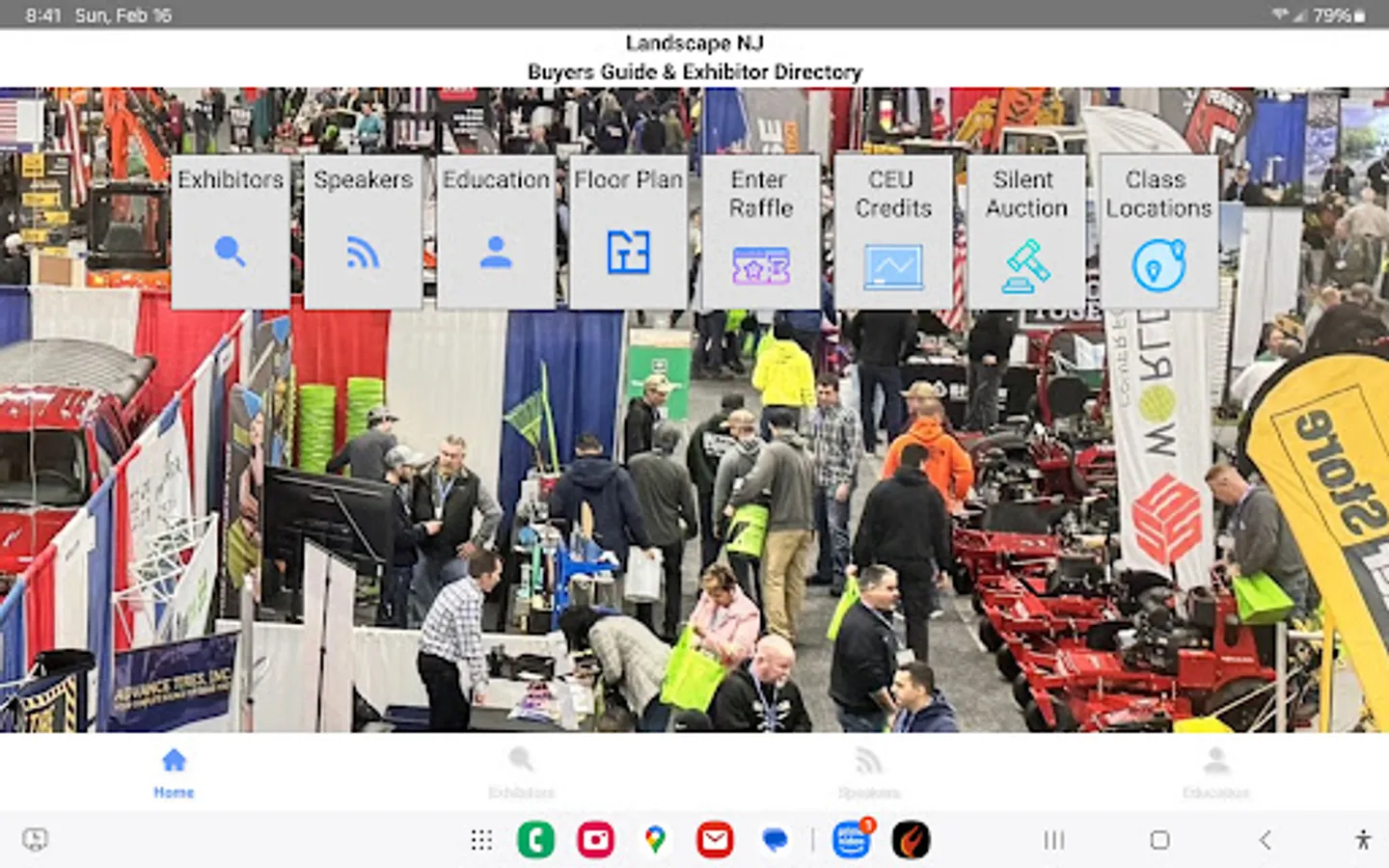Open CEU Credits via the chart icon

893,266
